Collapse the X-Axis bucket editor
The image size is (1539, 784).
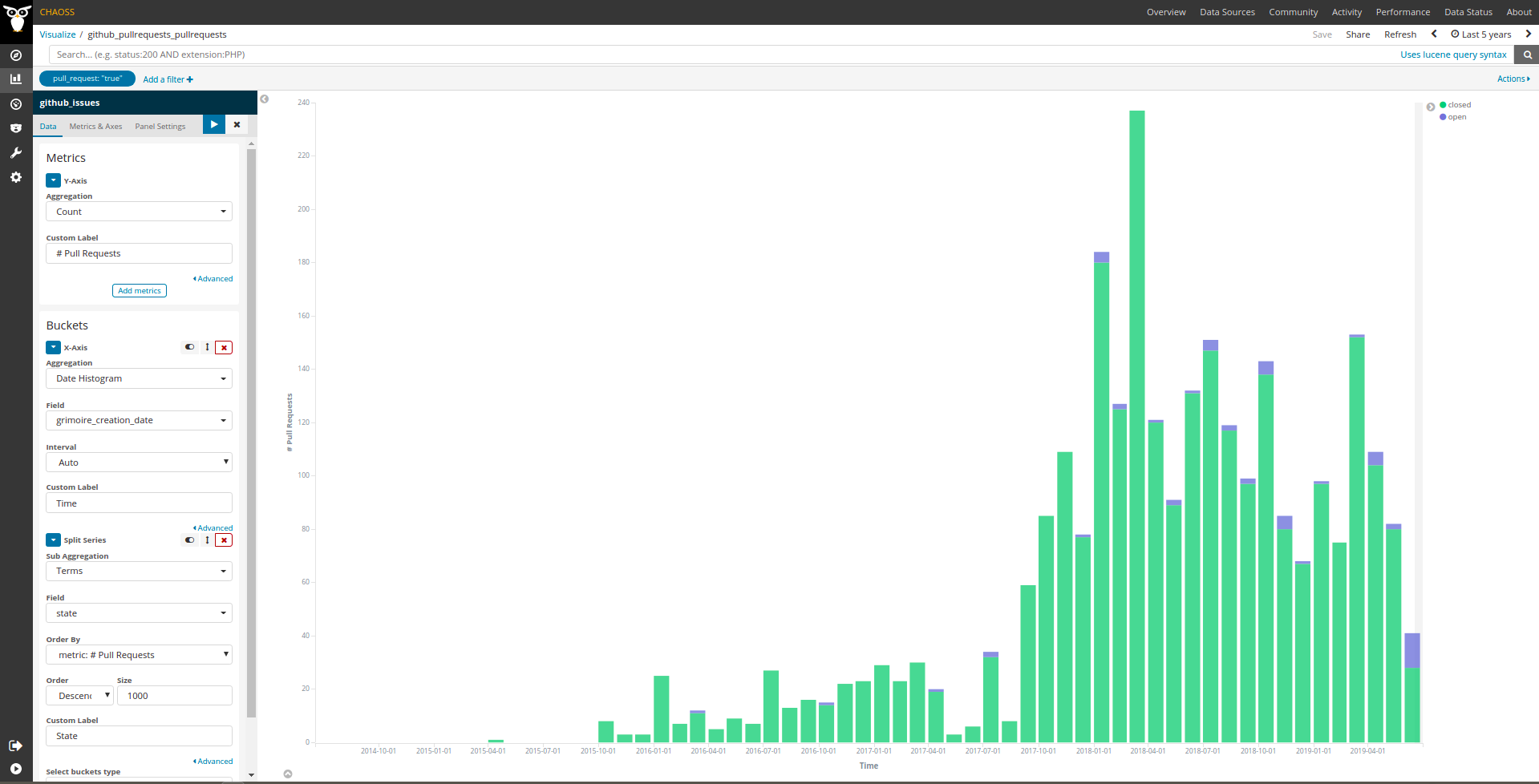tap(53, 347)
